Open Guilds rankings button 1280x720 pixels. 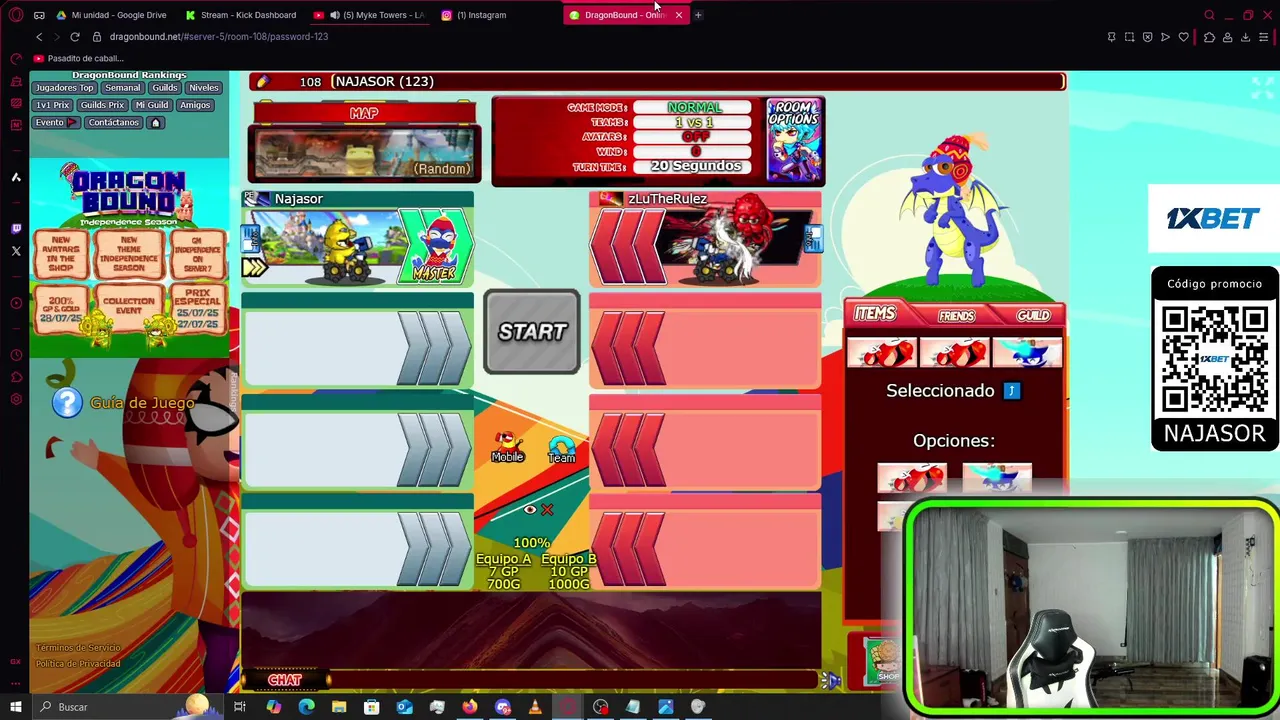coord(165,88)
